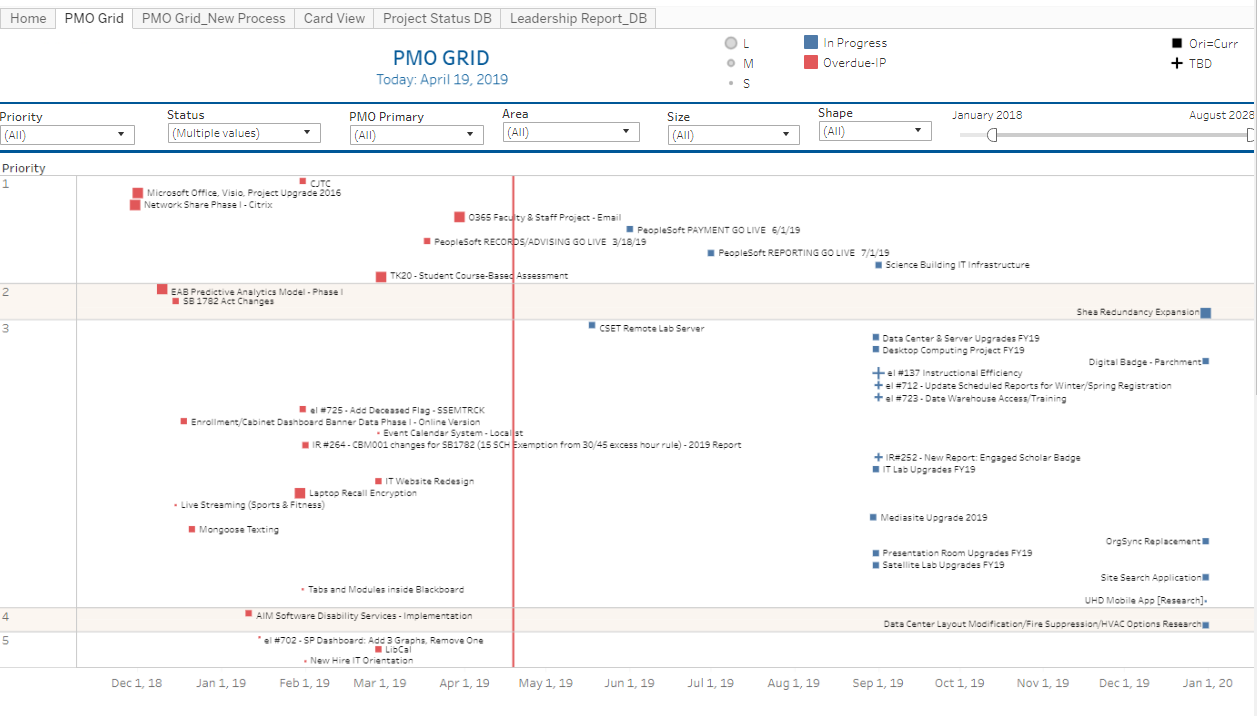Select the EAB Predictive Analytics Model red marker
This screenshot has width=1257, height=716.
pyautogui.click(x=162, y=289)
